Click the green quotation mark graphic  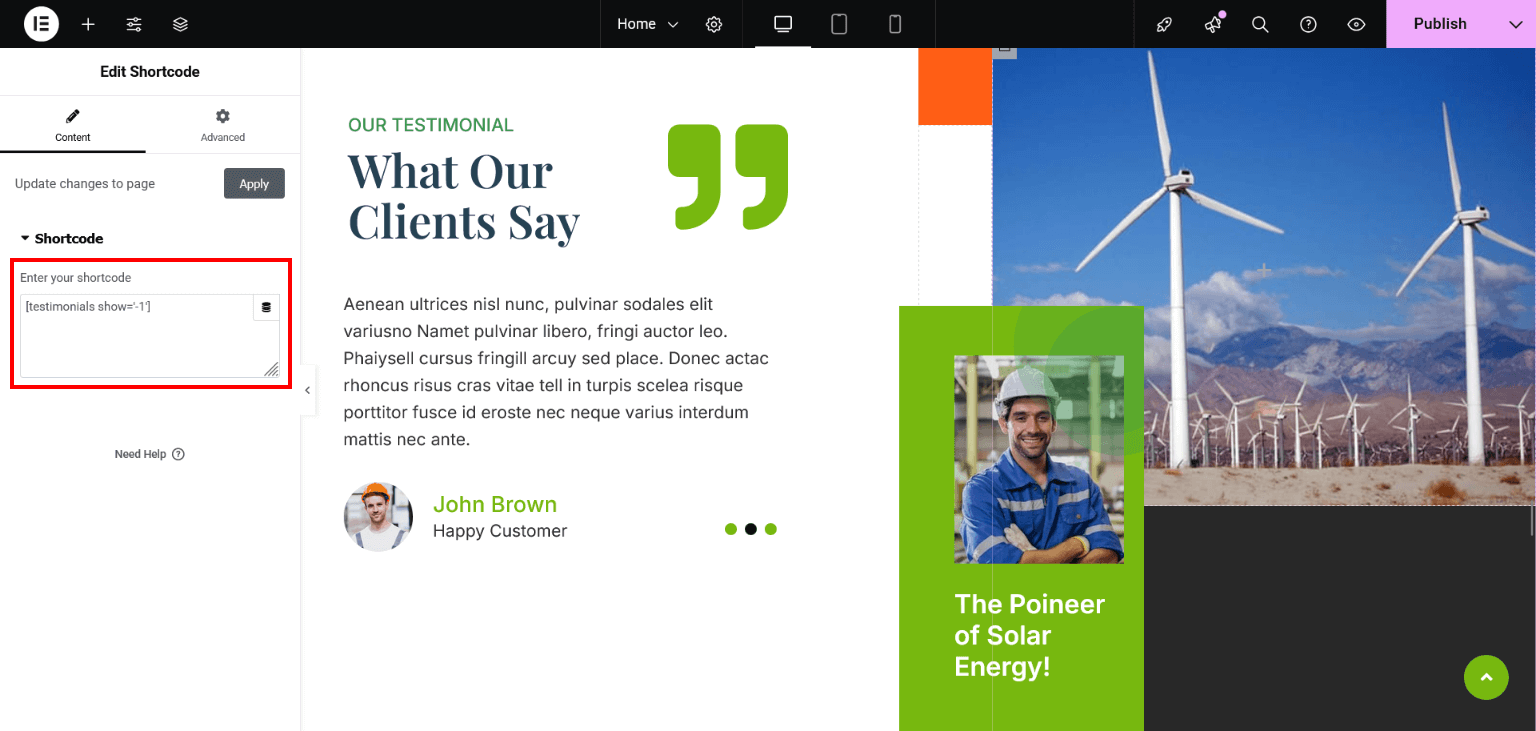(728, 177)
